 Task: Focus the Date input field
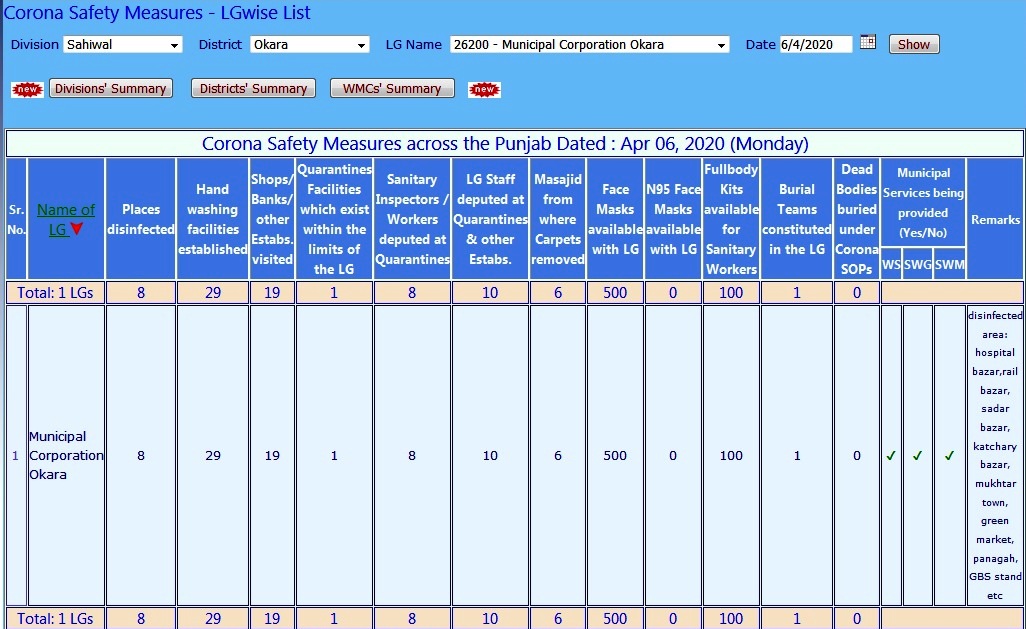point(816,45)
